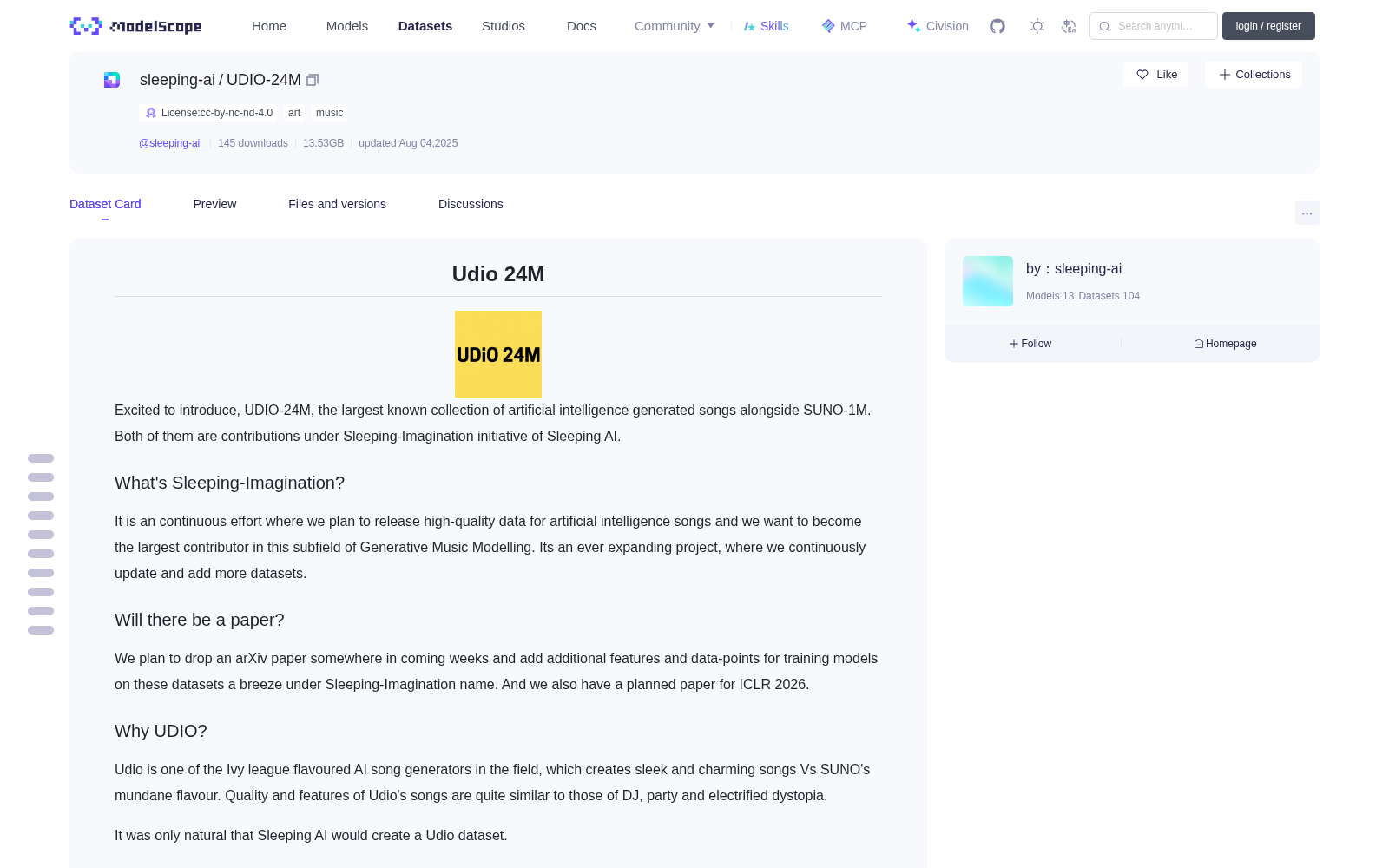This screenshot has height=868, width=1389.
Task: Click the Will there be a paper? heading
Action: coord(200,620)
